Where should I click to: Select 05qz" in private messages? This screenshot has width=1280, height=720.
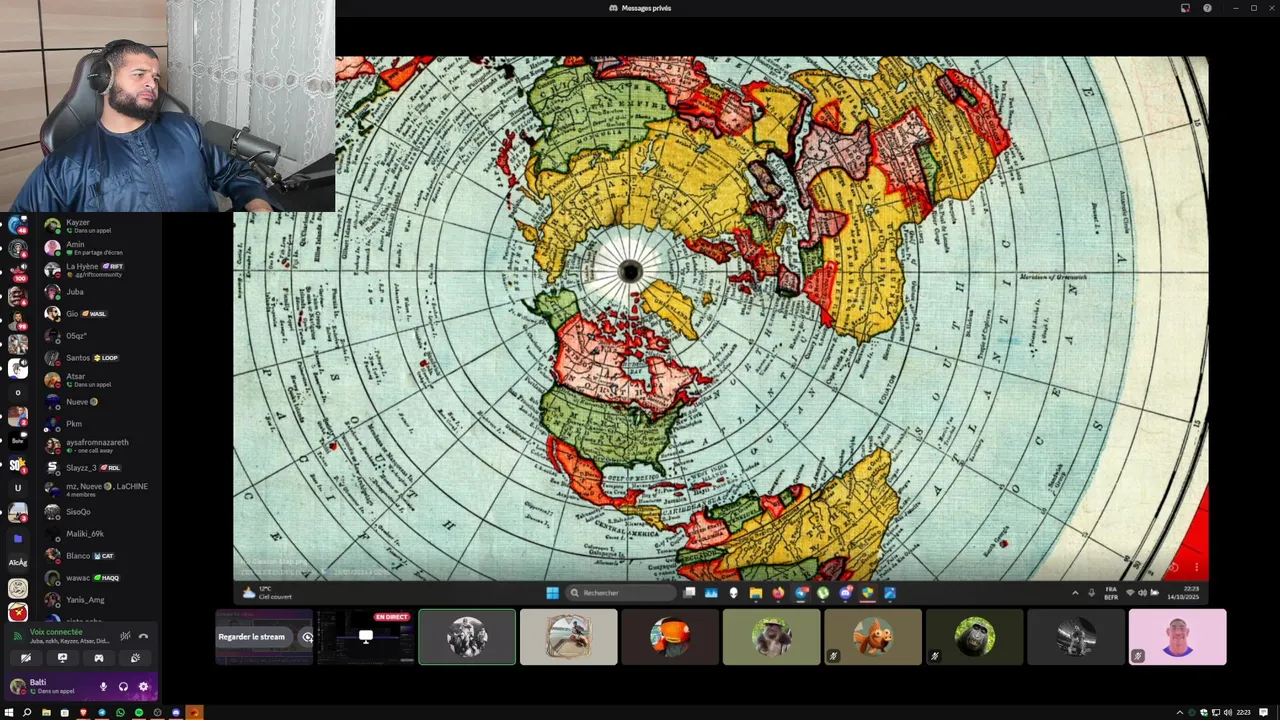pyautogui.click(x=98, y=336)
